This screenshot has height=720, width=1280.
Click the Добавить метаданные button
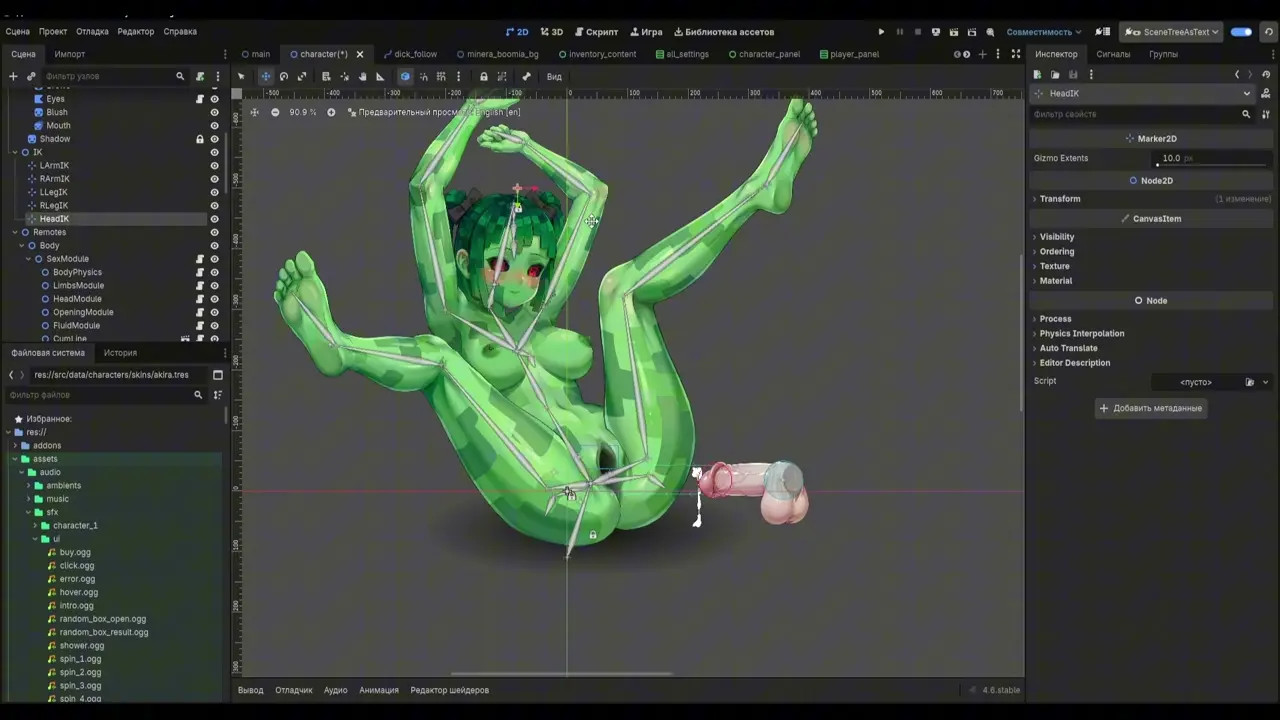(1151, 408)
